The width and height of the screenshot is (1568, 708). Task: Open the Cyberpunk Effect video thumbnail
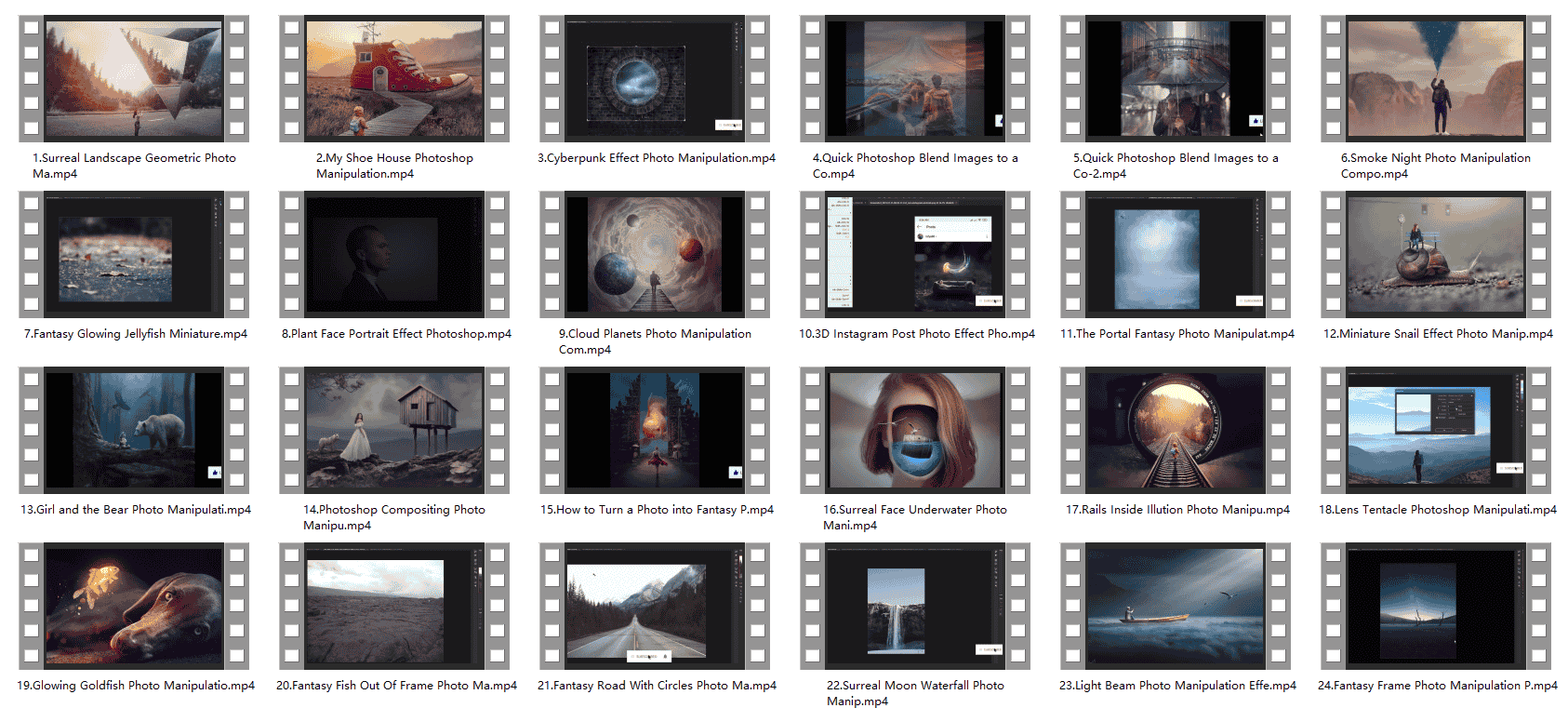point(655,78)
